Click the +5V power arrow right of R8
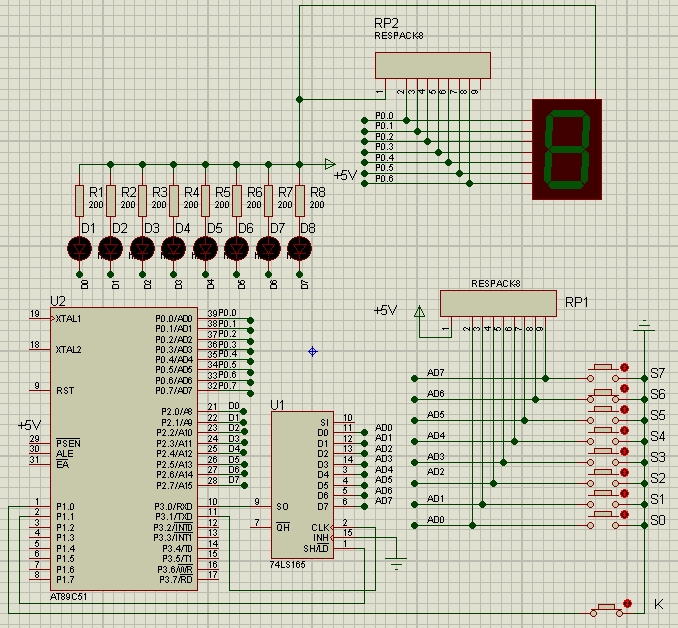 (330, 164)
